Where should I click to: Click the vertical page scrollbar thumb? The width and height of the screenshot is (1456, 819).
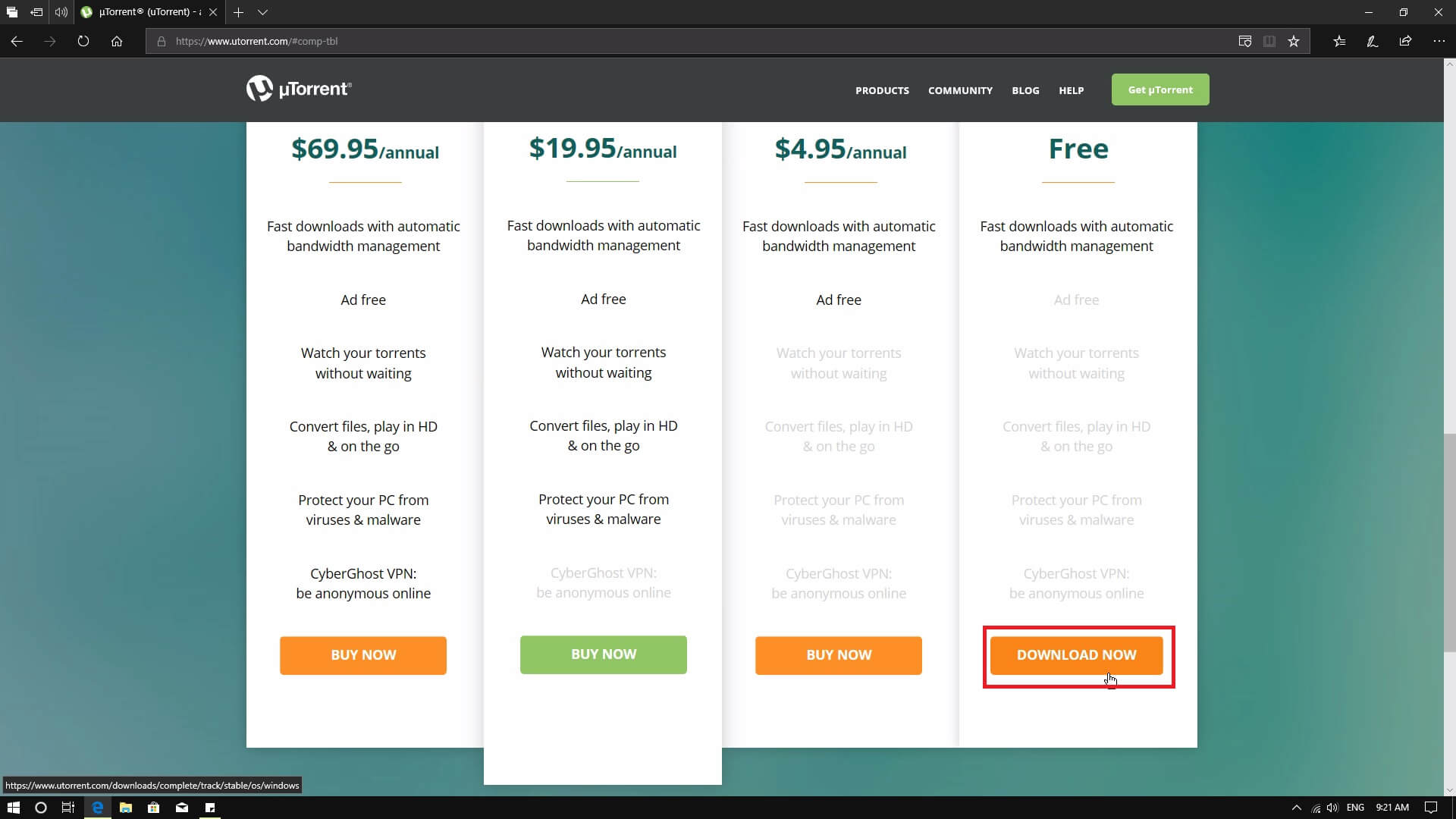1449,542
